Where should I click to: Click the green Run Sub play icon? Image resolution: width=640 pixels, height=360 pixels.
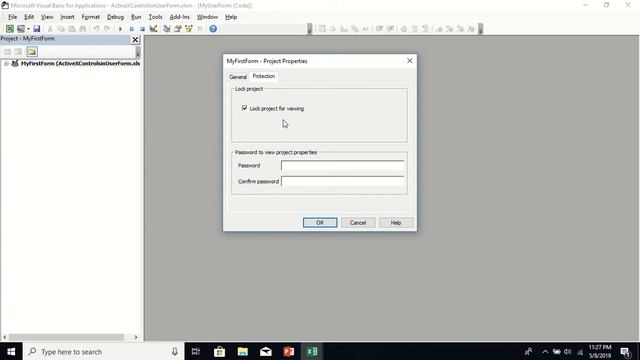(120, 29)
